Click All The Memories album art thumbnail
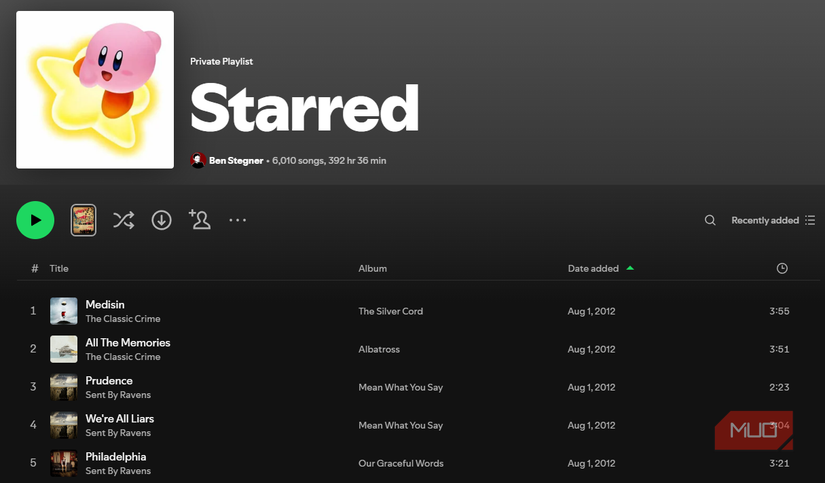The height and width of the screenshot is (483, 825). coord(64,349)
